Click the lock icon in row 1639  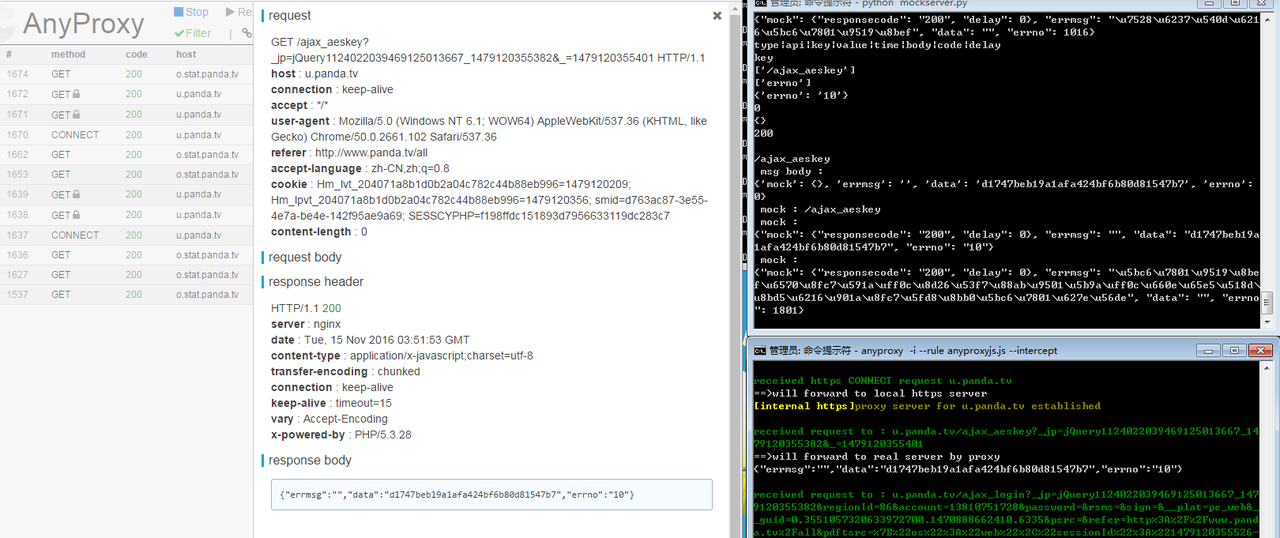coord(76,194)
